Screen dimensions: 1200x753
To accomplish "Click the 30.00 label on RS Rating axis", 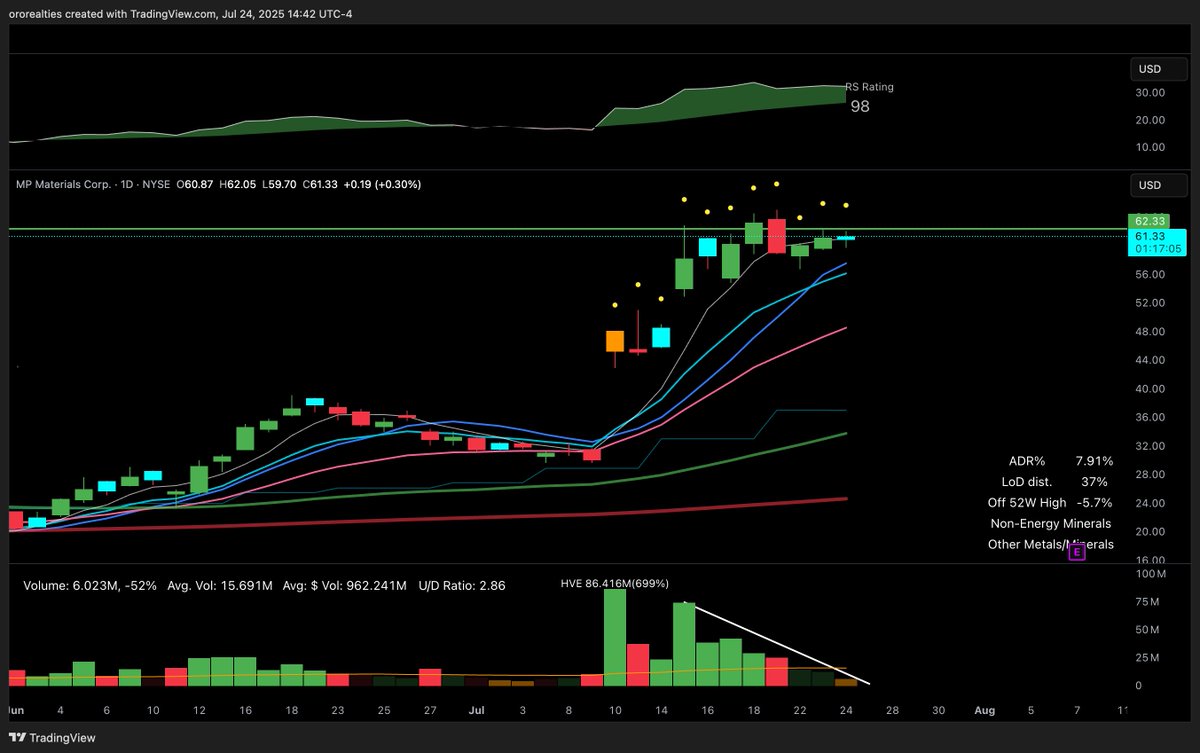I will tap(1150, 92).
